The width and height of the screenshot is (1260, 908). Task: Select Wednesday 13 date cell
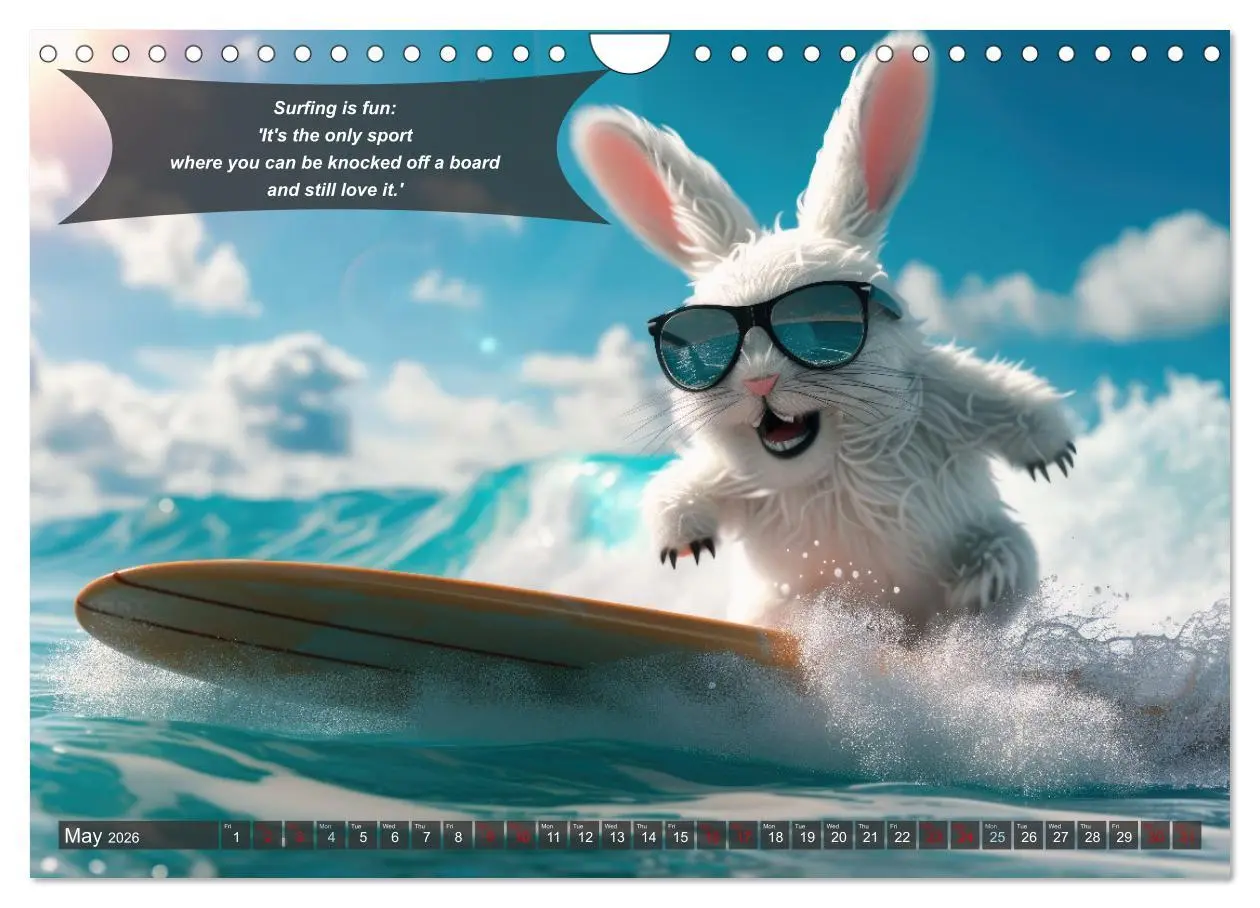point(617,836)
